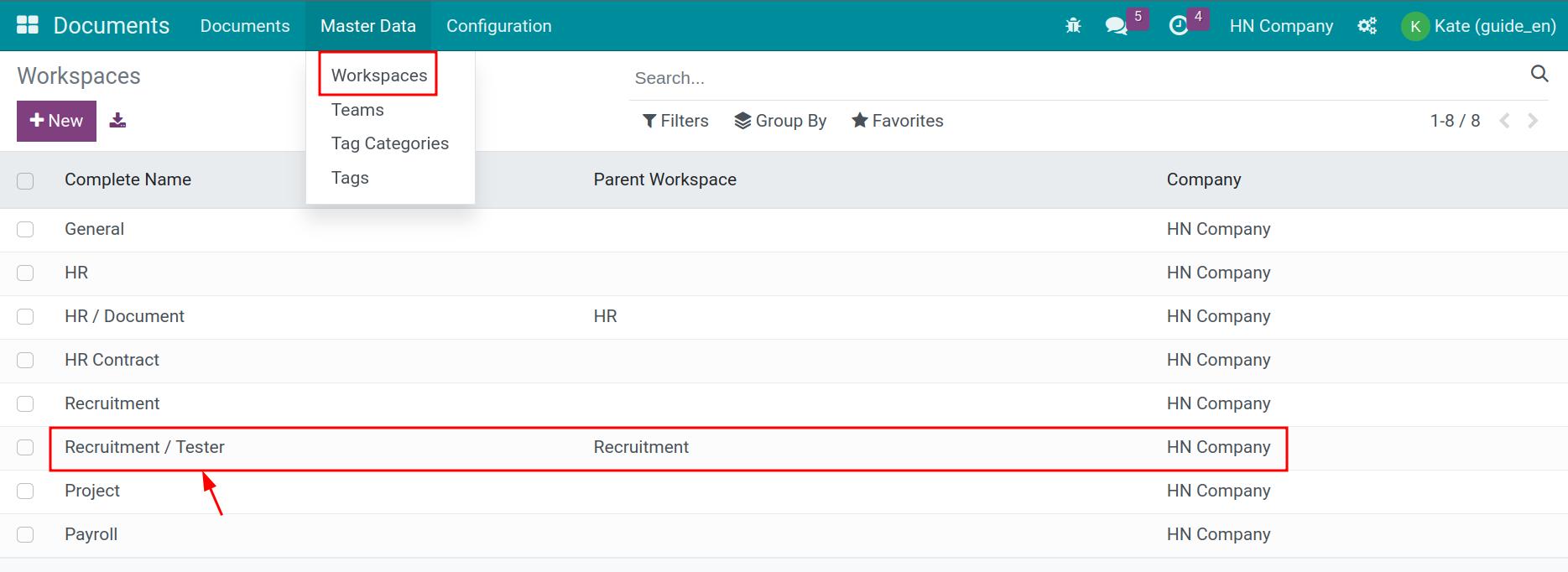1568x572 pixels.
Task: Toggle the select-all header checkbox
Action: point(25,180)
